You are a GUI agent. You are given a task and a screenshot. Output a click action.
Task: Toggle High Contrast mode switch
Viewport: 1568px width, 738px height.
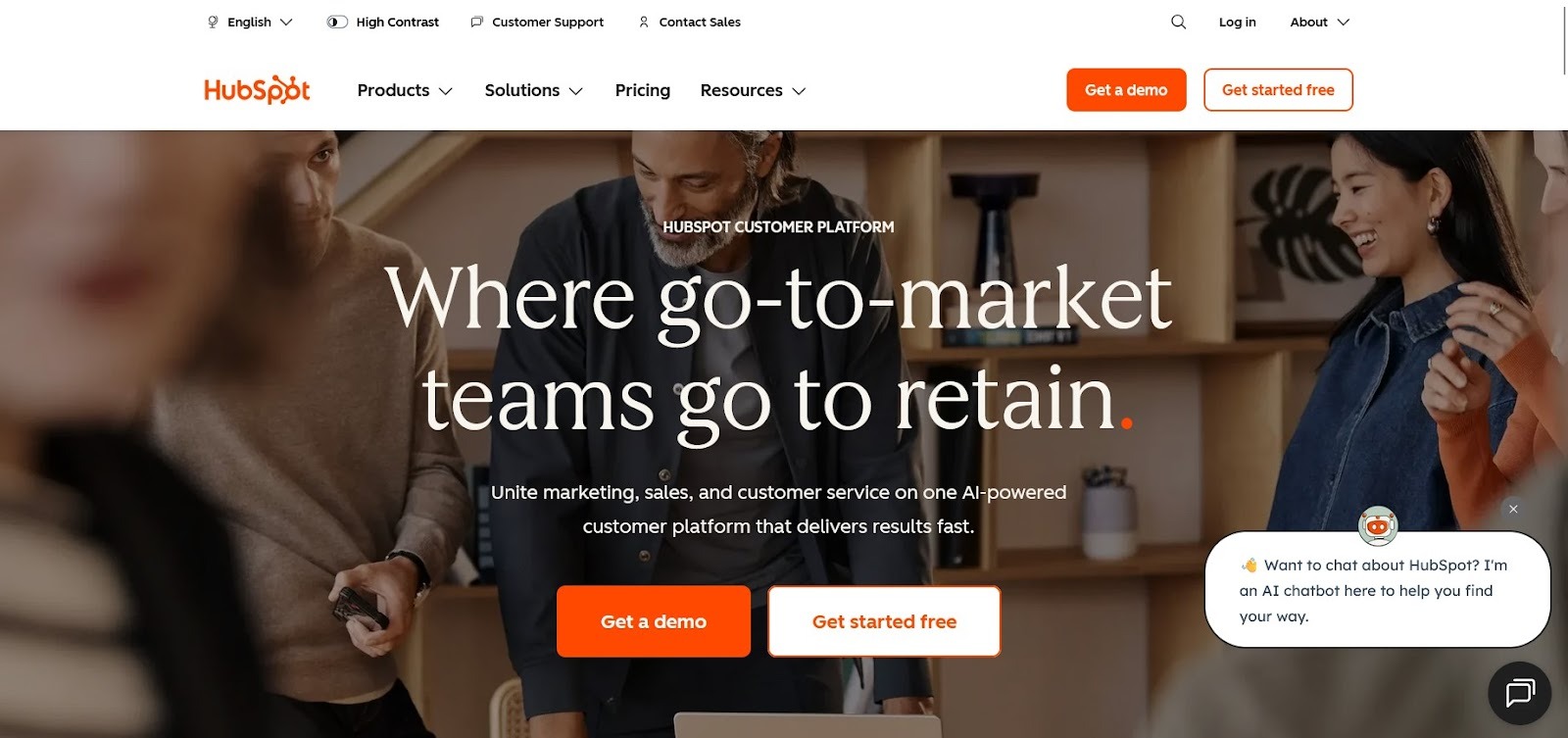point(337,22)
